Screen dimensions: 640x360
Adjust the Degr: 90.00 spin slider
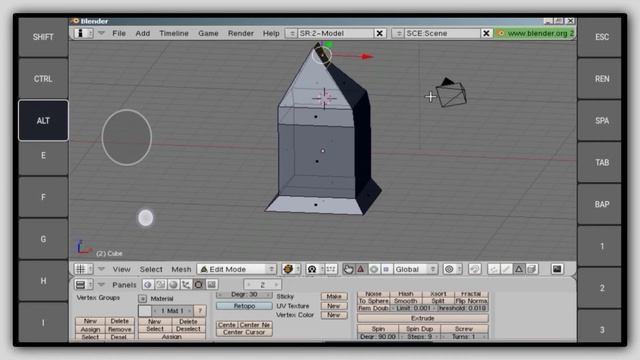pos(378,337)
